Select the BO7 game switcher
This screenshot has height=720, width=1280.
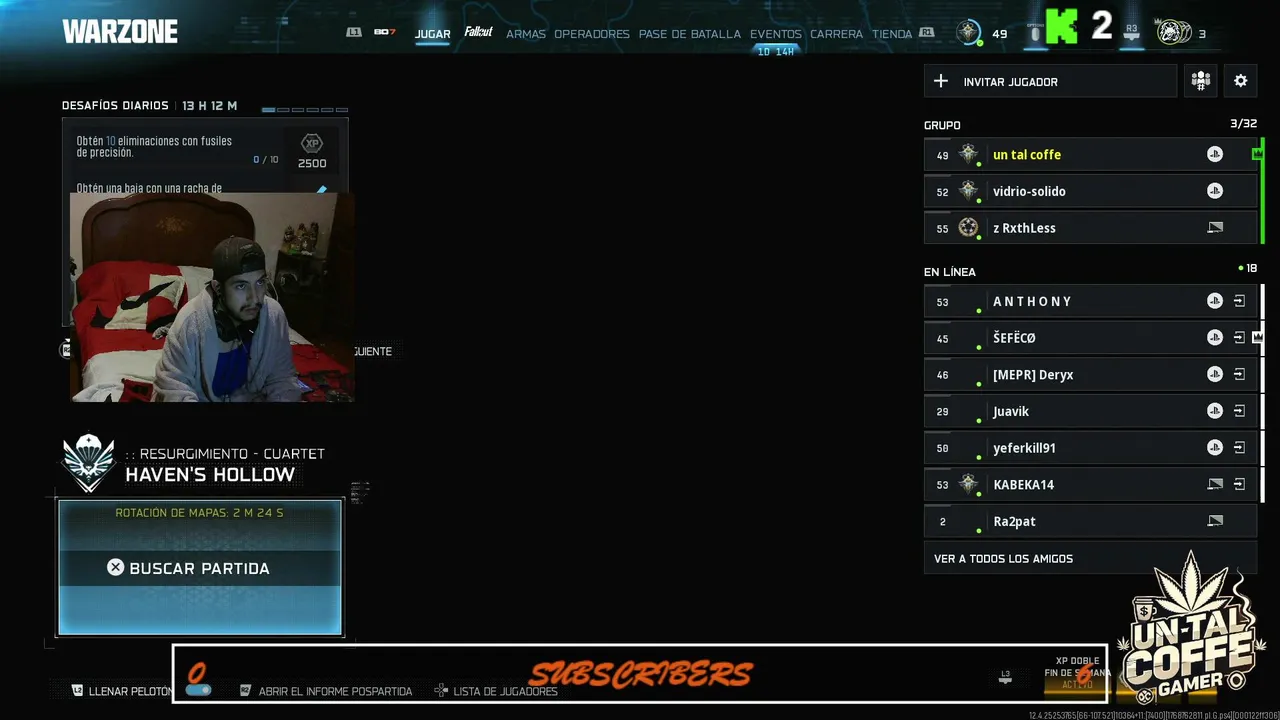(385, 33)
